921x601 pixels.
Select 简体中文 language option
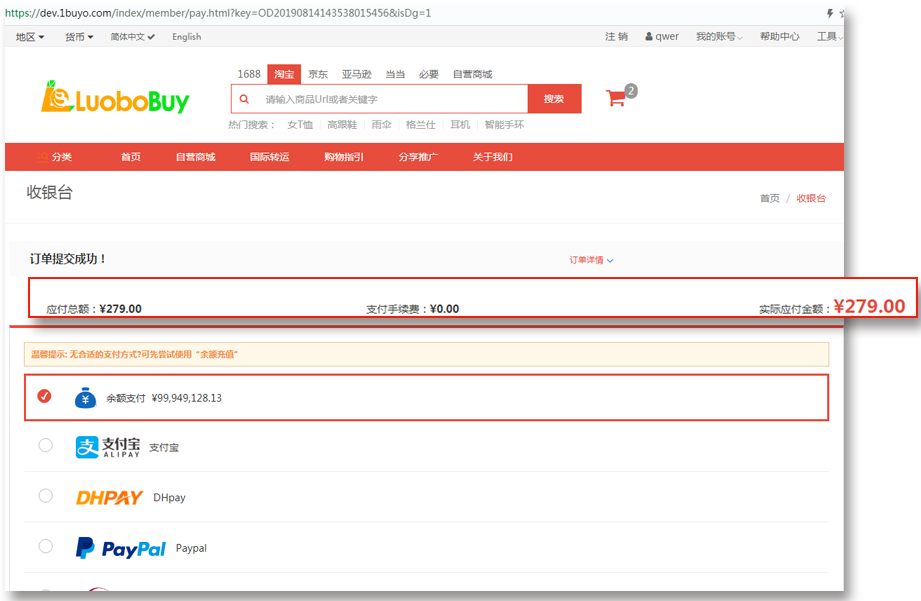[x=132, y=37]
